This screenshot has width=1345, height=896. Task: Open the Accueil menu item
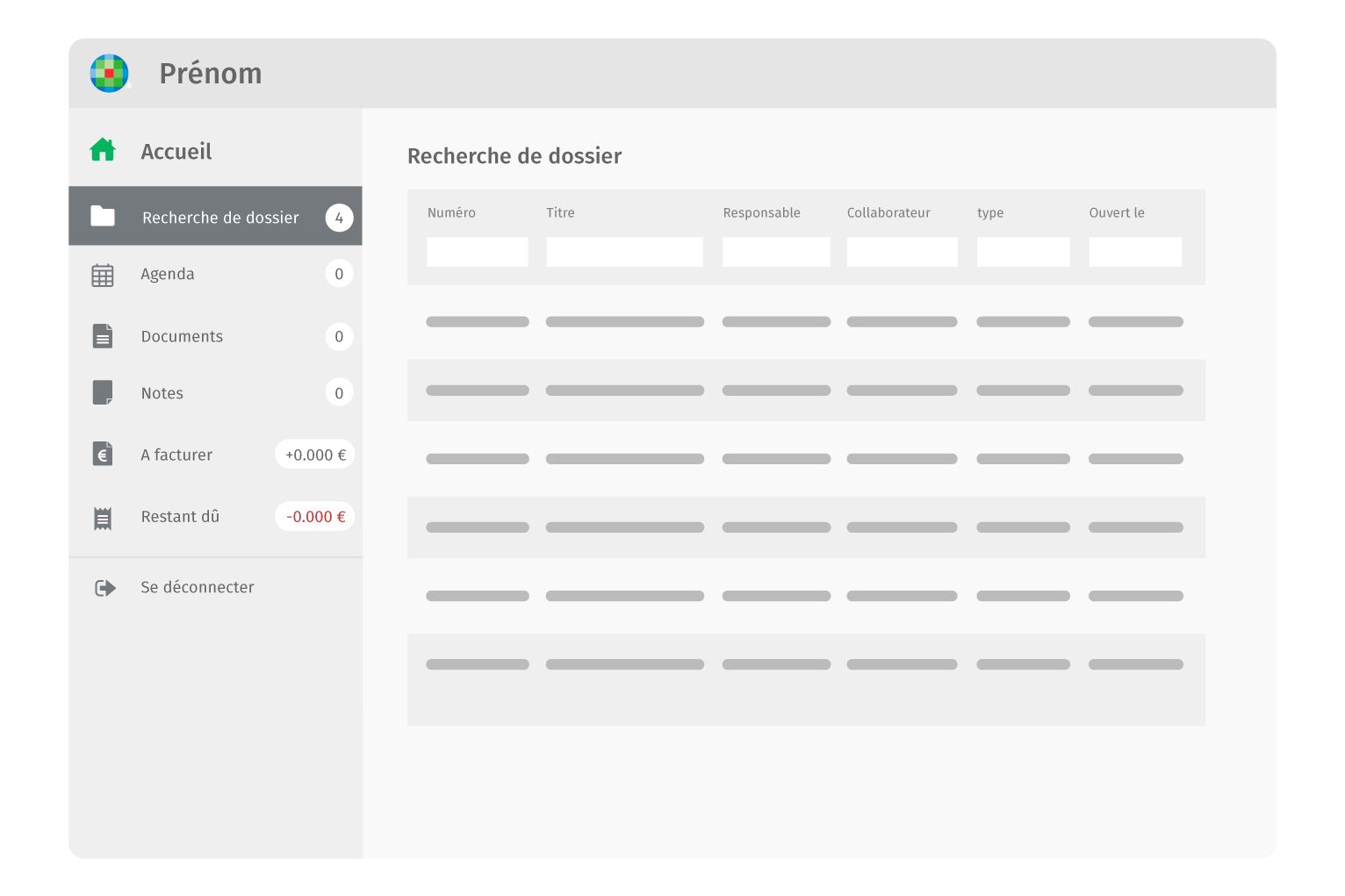point(176,152)
